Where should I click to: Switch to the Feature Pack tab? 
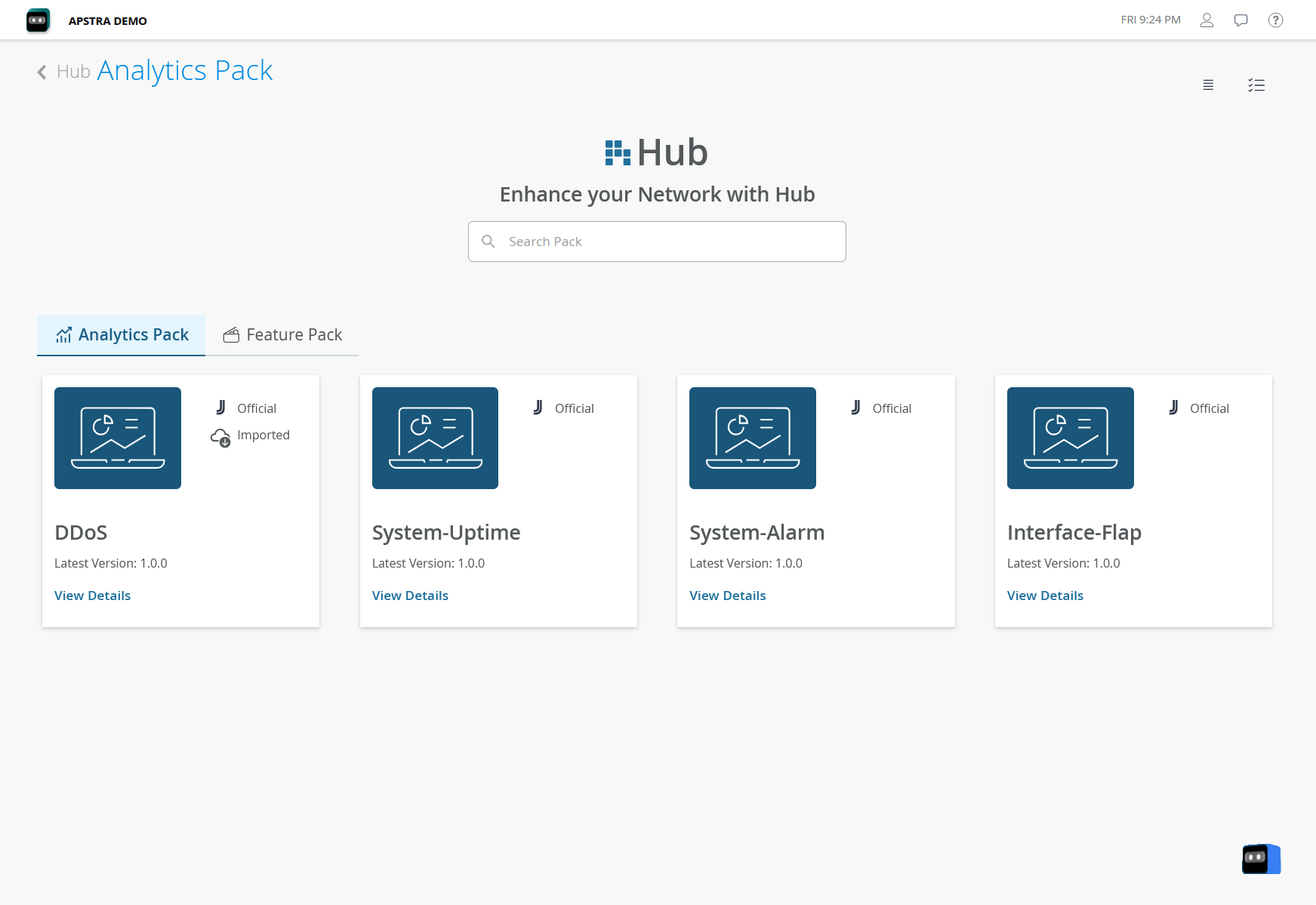282,335
